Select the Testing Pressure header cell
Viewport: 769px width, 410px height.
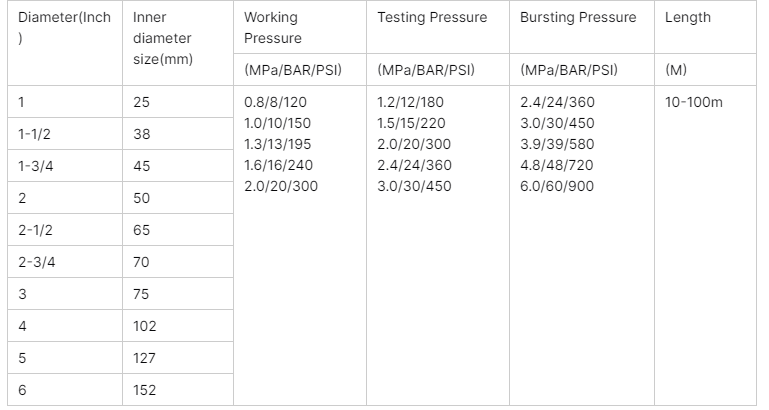[437, 27]
